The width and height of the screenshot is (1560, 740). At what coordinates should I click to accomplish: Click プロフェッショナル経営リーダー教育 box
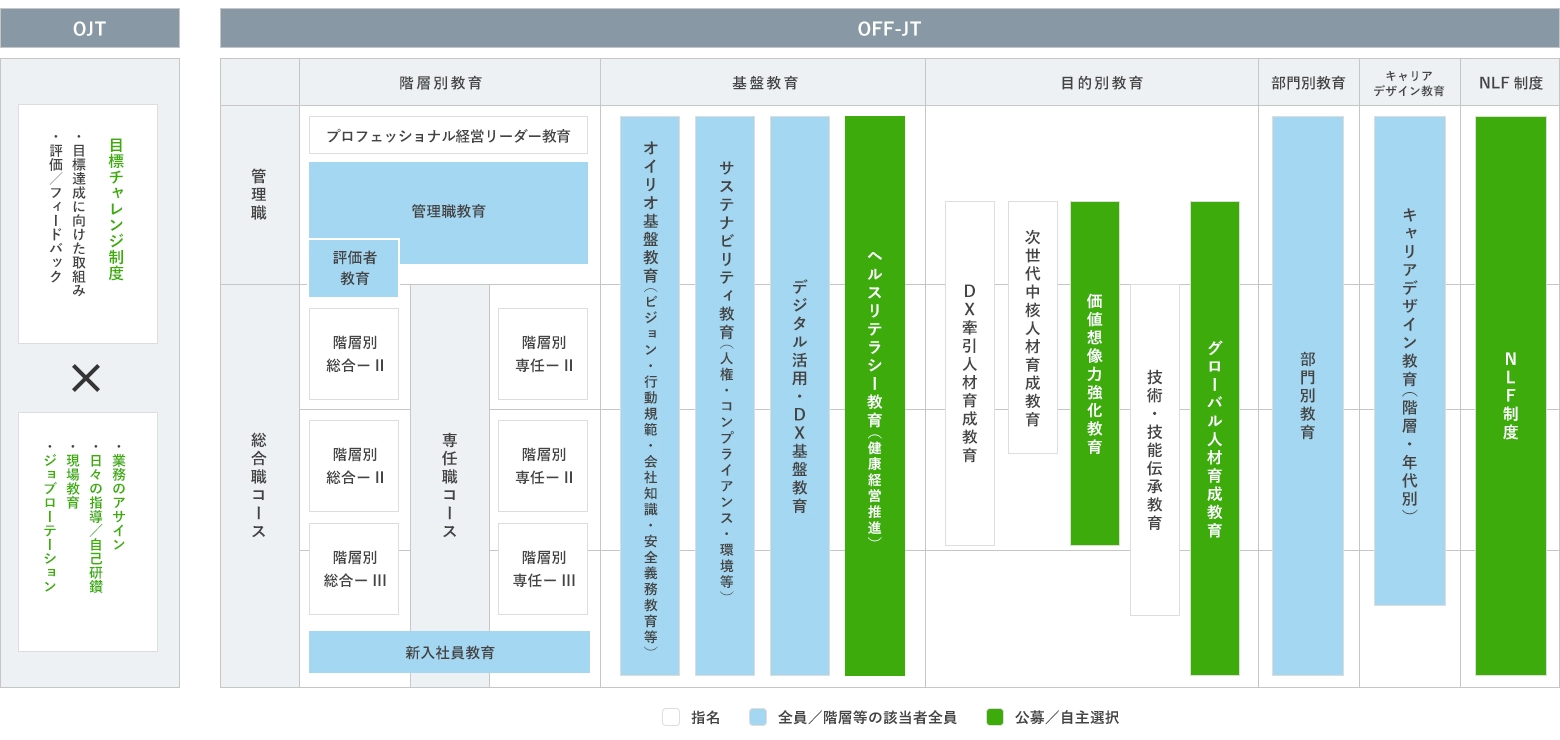[448, 135]
